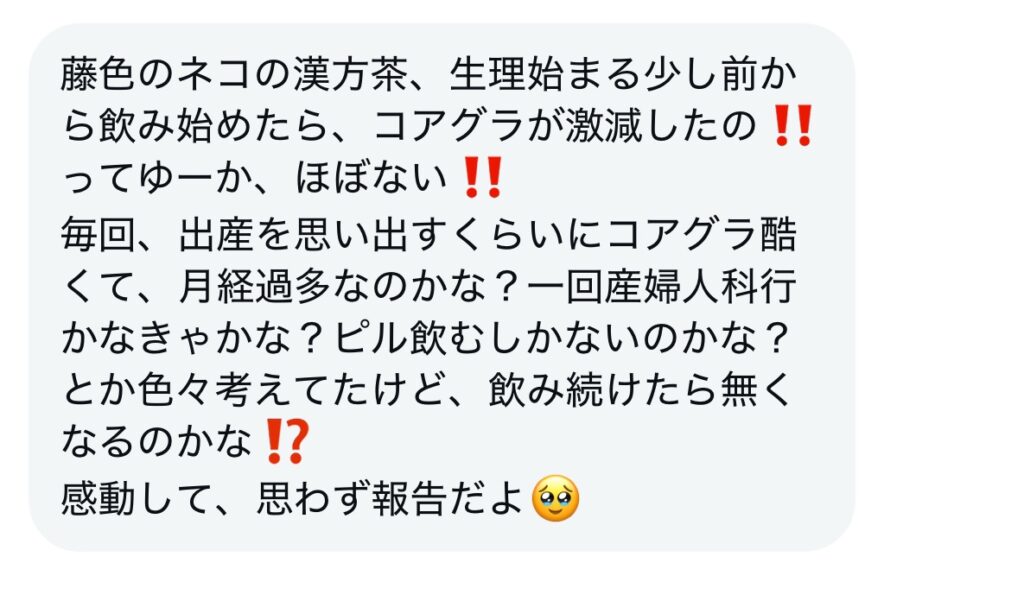Click the red ⁉ emoji after なるのかな
This screenshot has width=1024, height=601.
pos(285,442)
